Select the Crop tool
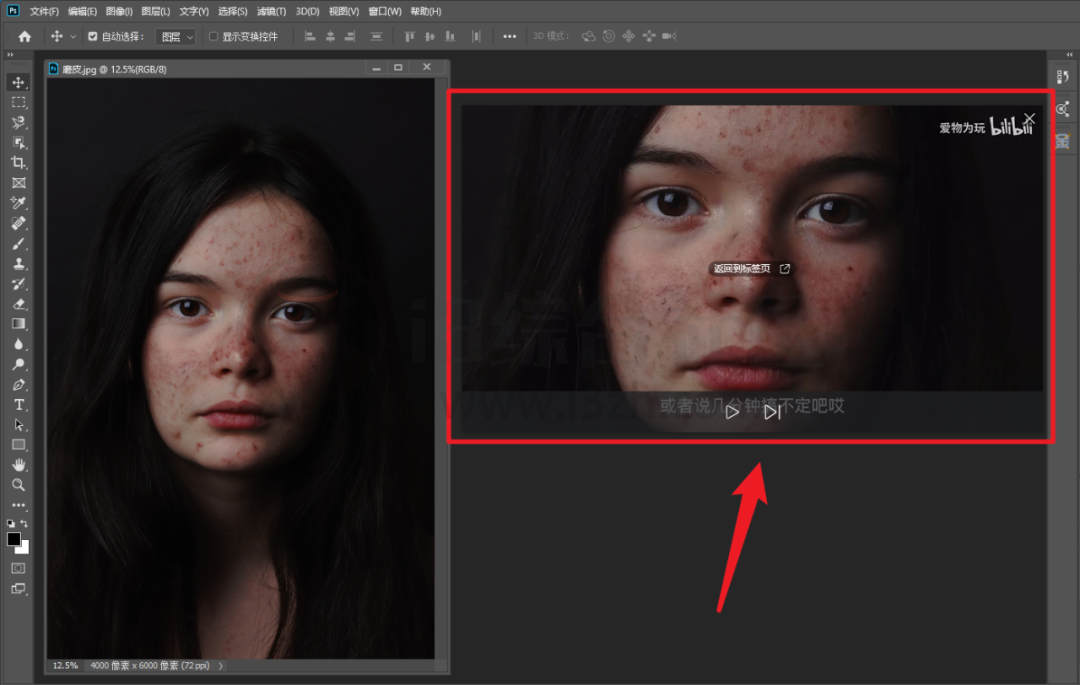The image size is (1080, 685). click(19, 162)
